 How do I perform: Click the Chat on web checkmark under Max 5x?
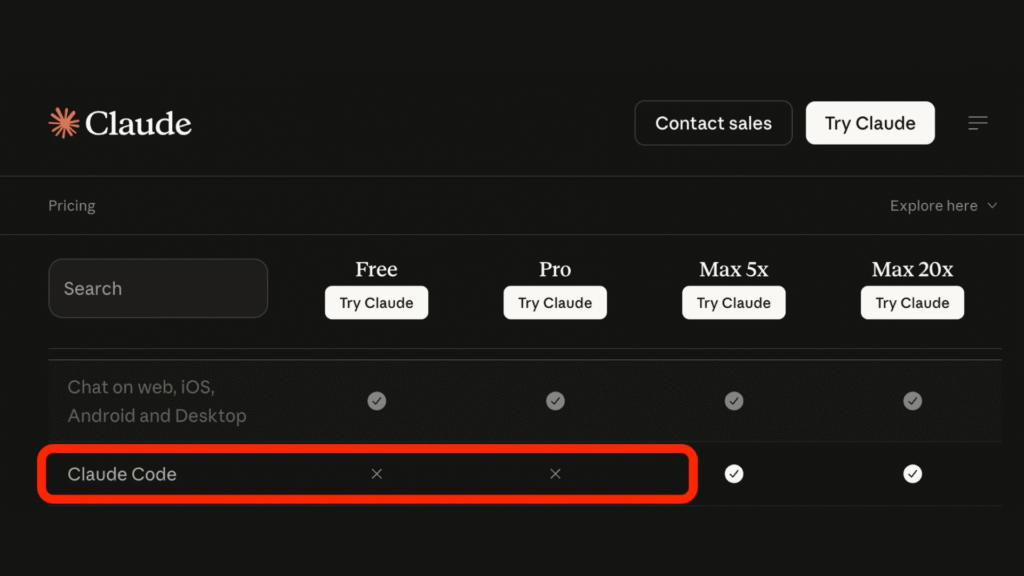coord(734,401)
